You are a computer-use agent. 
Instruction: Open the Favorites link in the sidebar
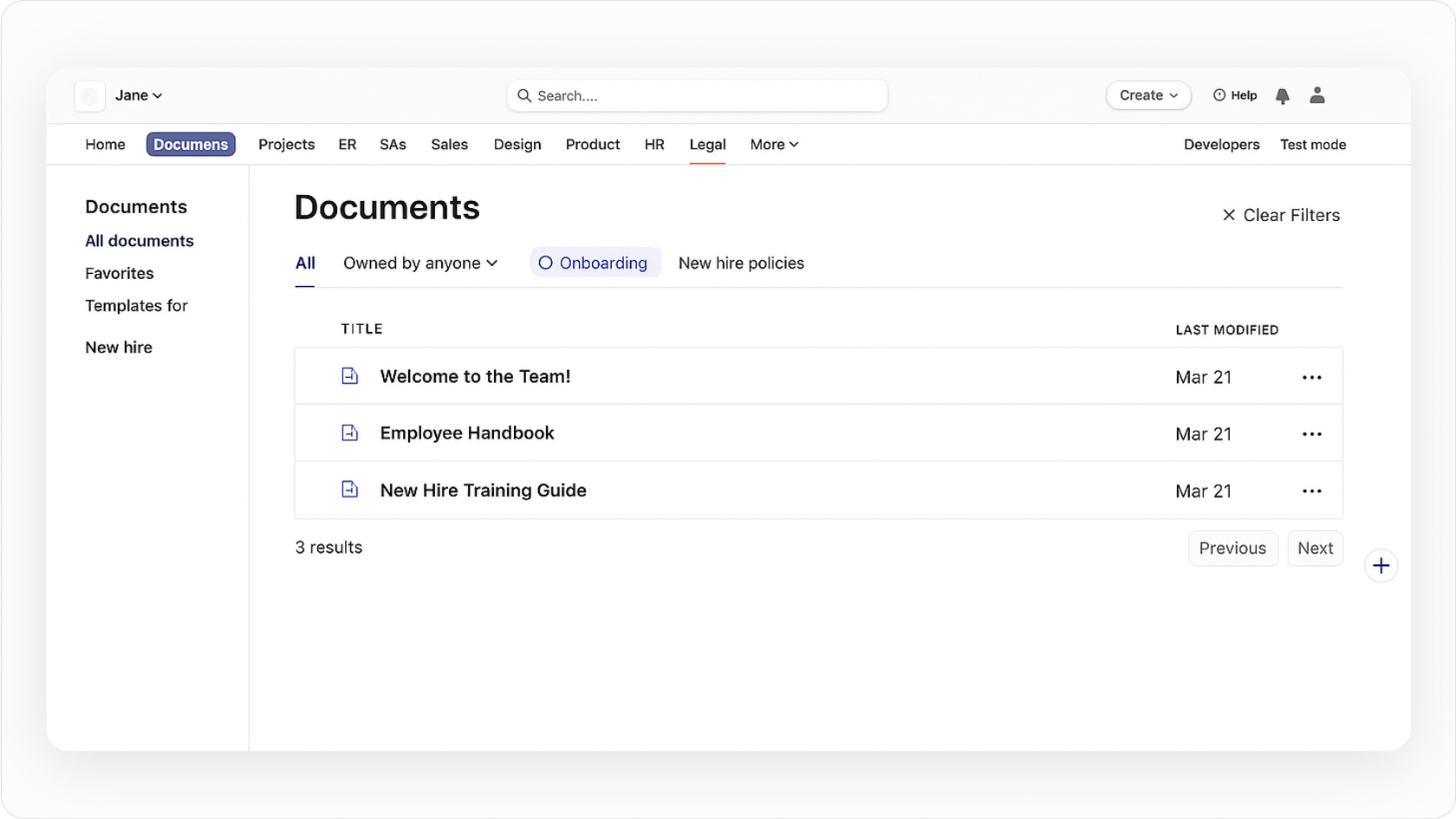(x=119, y=273)
